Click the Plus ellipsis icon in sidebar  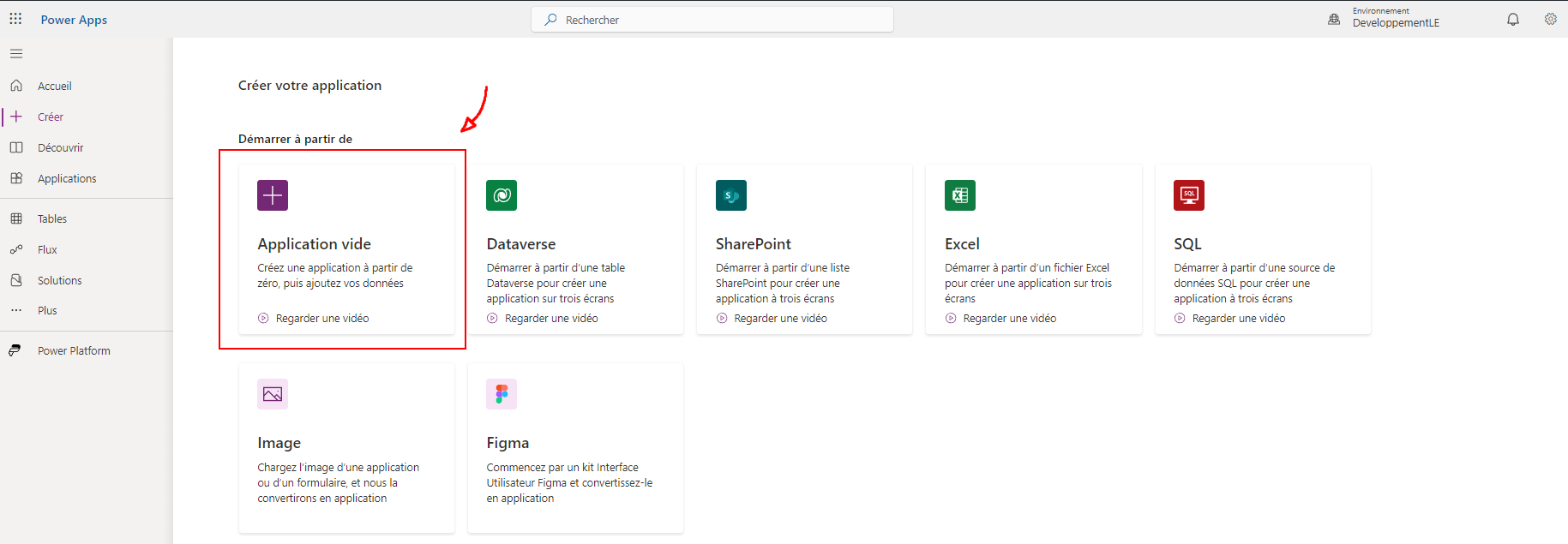click(16, 310)
